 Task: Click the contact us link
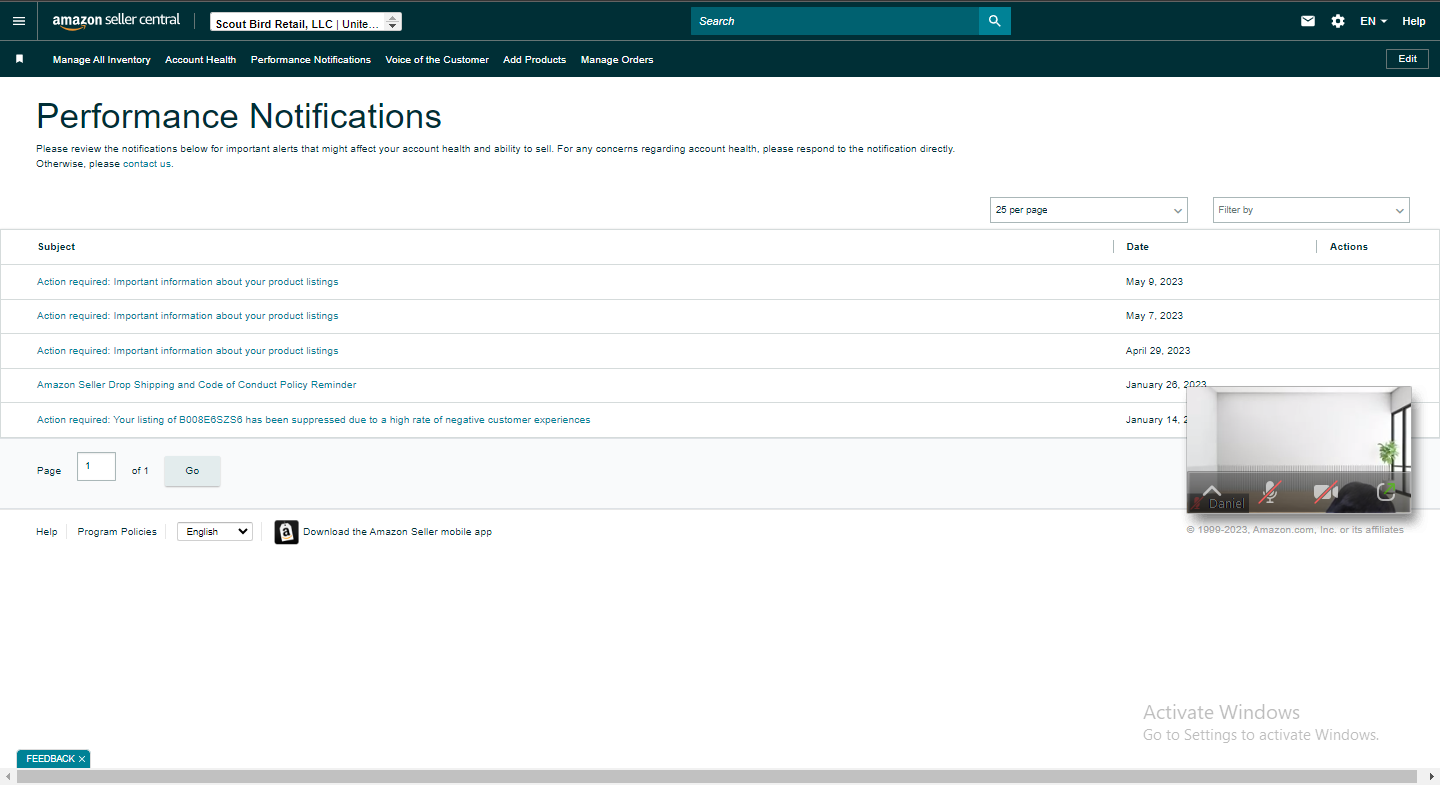click(147, 164)
